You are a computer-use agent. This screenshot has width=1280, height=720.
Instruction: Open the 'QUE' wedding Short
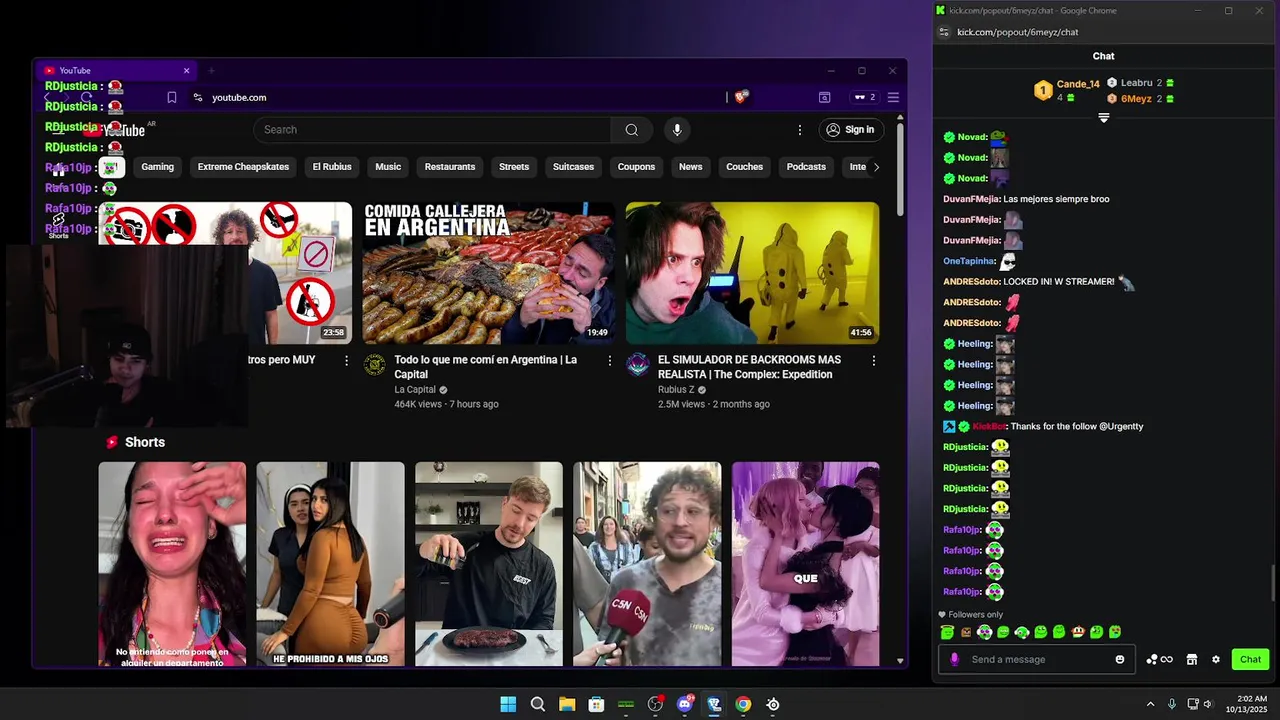tap(806, 564)
